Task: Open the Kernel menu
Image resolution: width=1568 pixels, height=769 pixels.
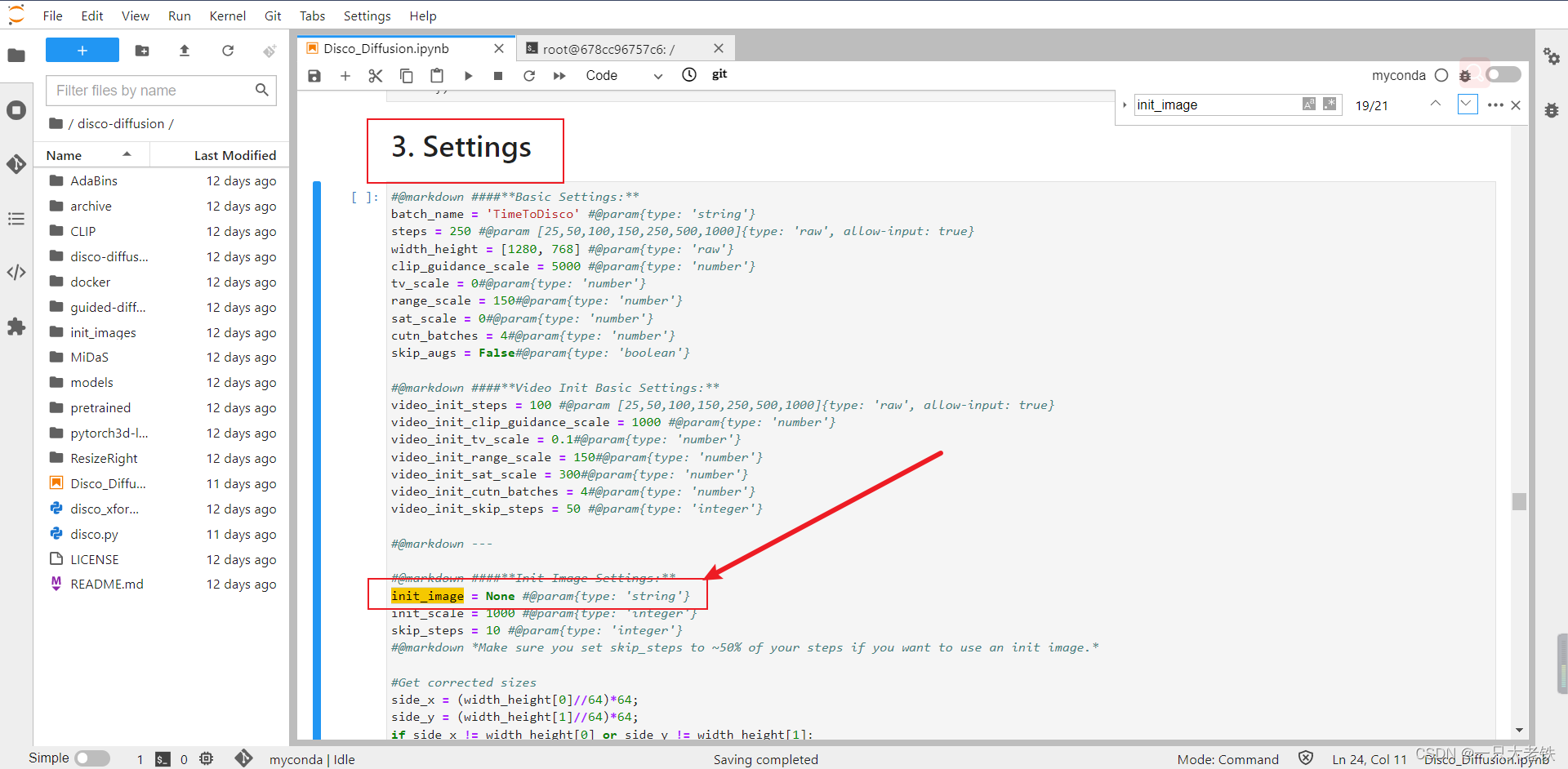Action: 228,16
